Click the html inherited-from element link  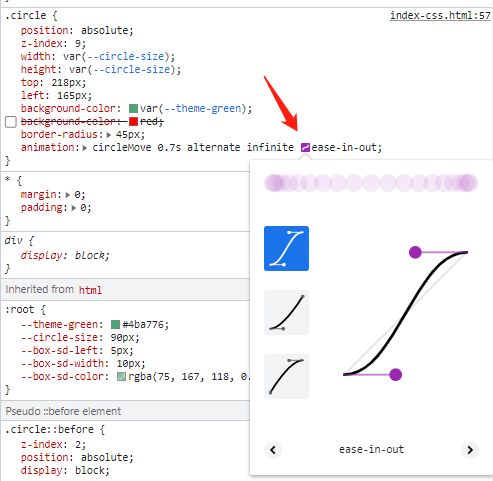tap(90, 290)
